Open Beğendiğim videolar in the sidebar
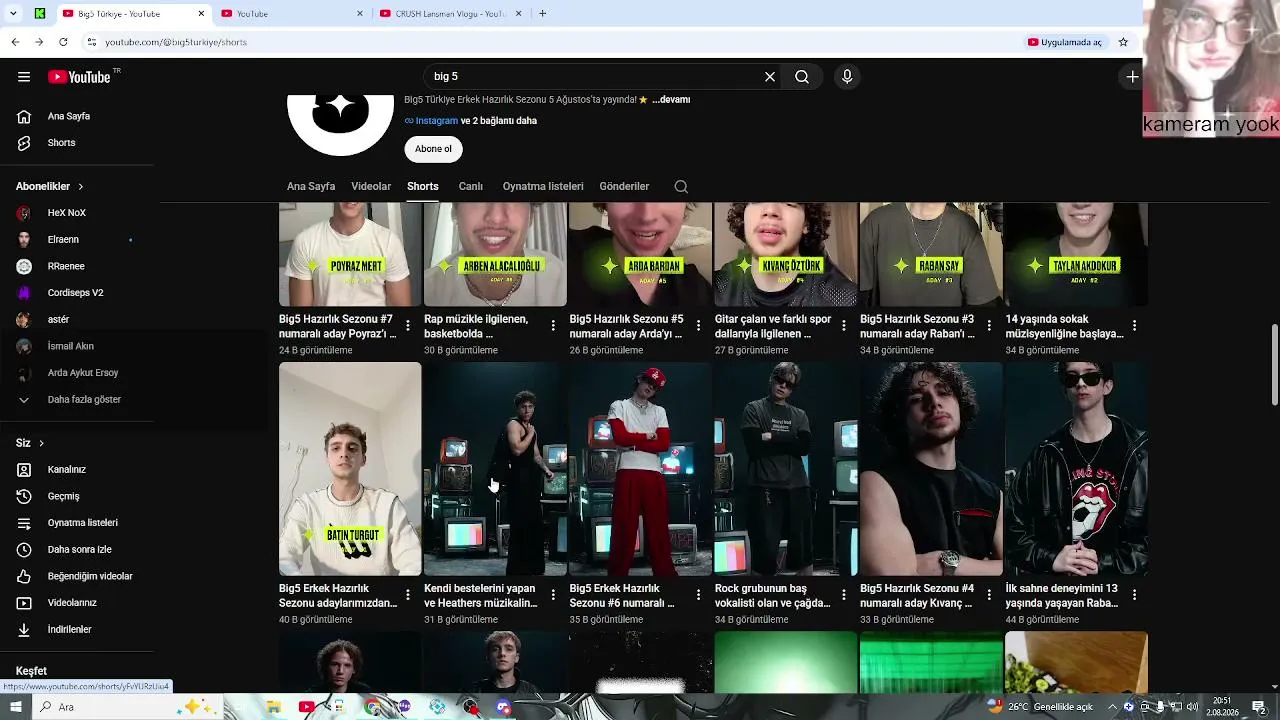This screenshot has height=720, width=1280. pos(90,577)
